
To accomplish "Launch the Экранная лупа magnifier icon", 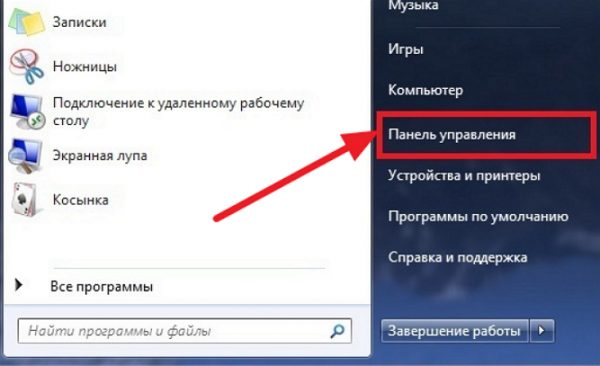I will click(26, 156).
